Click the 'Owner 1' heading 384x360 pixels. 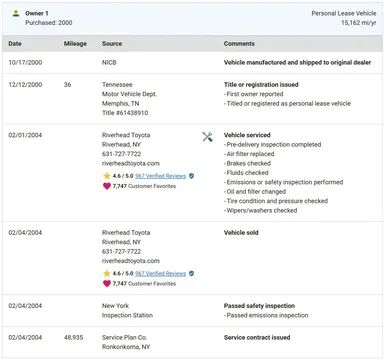37,13
